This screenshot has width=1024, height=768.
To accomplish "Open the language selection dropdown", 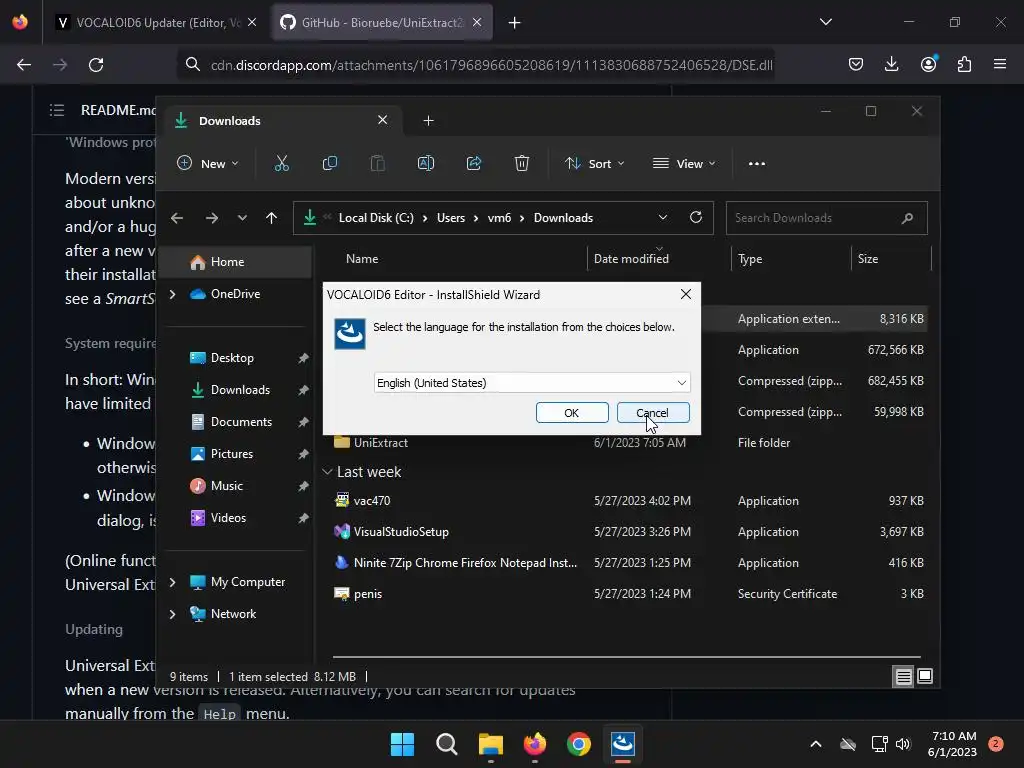I will pyautogui.click(x=532, y=383).
